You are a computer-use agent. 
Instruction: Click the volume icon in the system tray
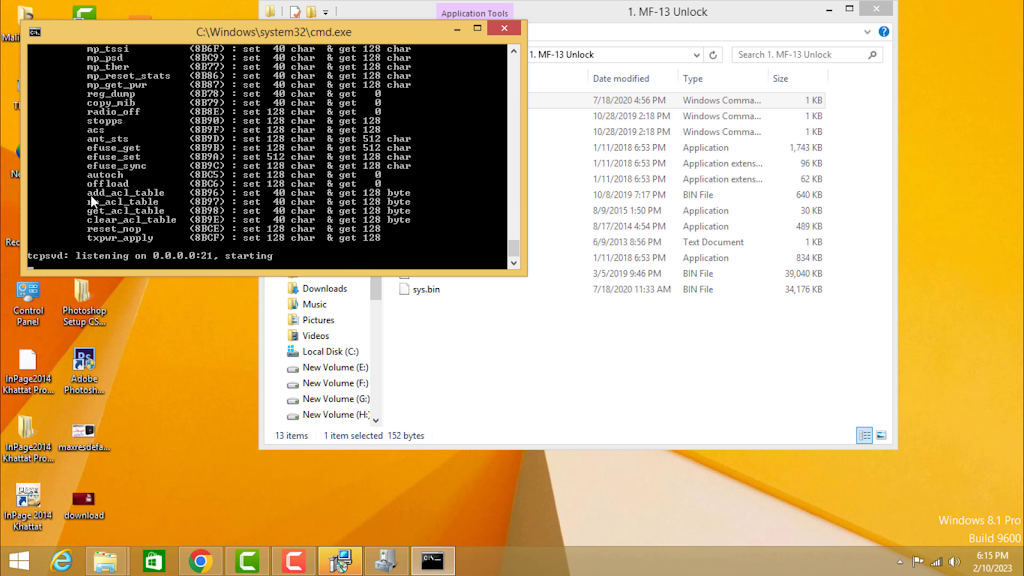point(955,562)
